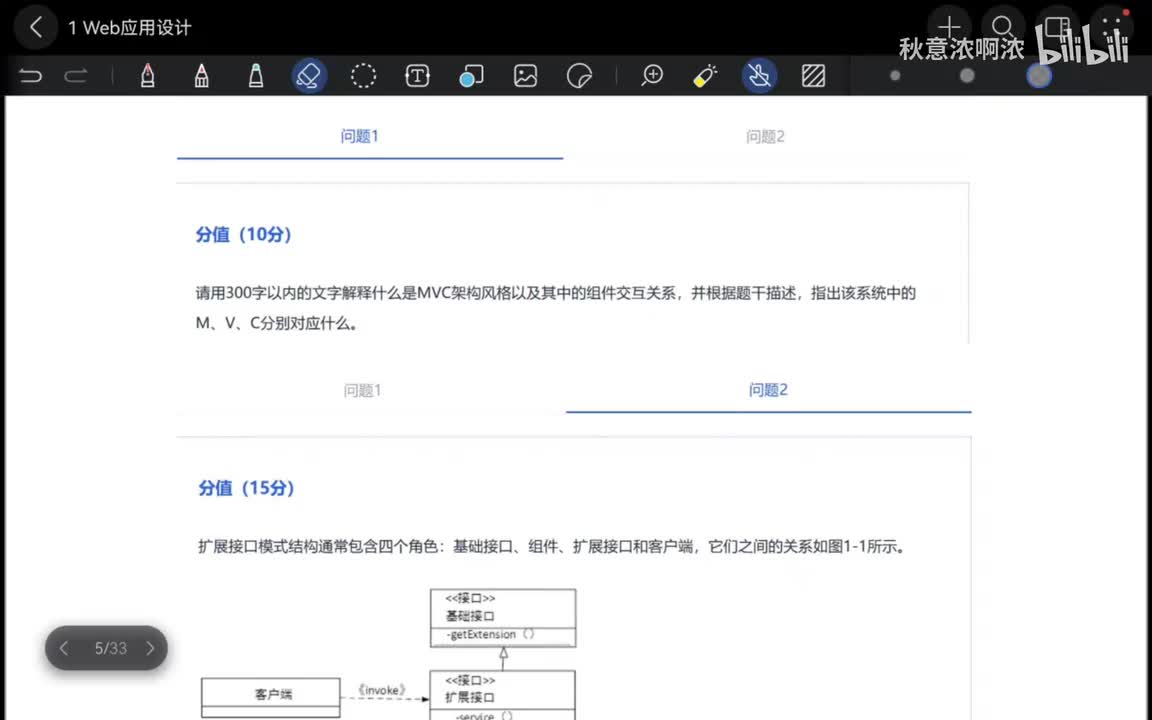Select lower 问题1 tab
The image size is (1152, 720).
pos(362,390)
